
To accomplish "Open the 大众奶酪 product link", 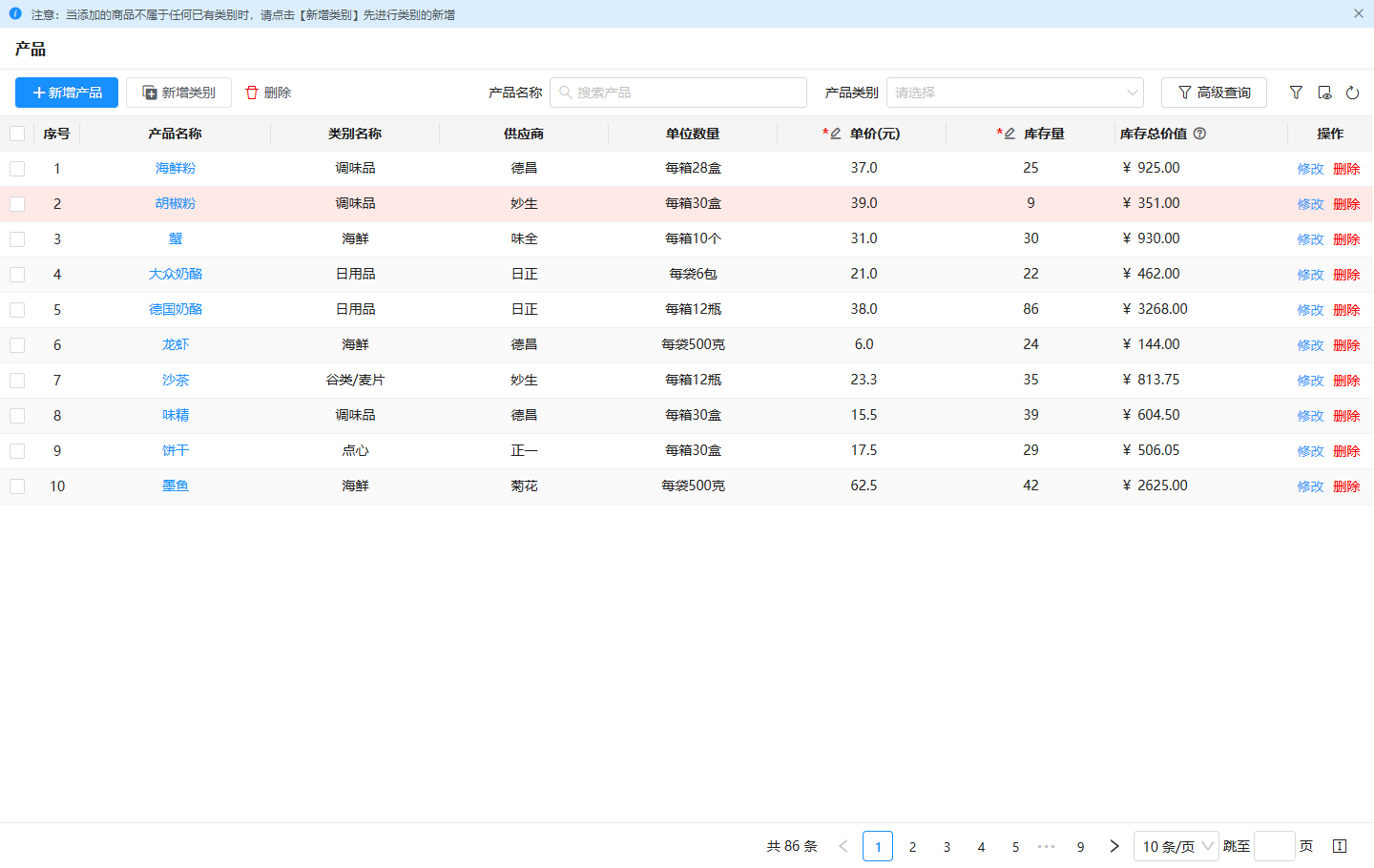I will [176, 274].
